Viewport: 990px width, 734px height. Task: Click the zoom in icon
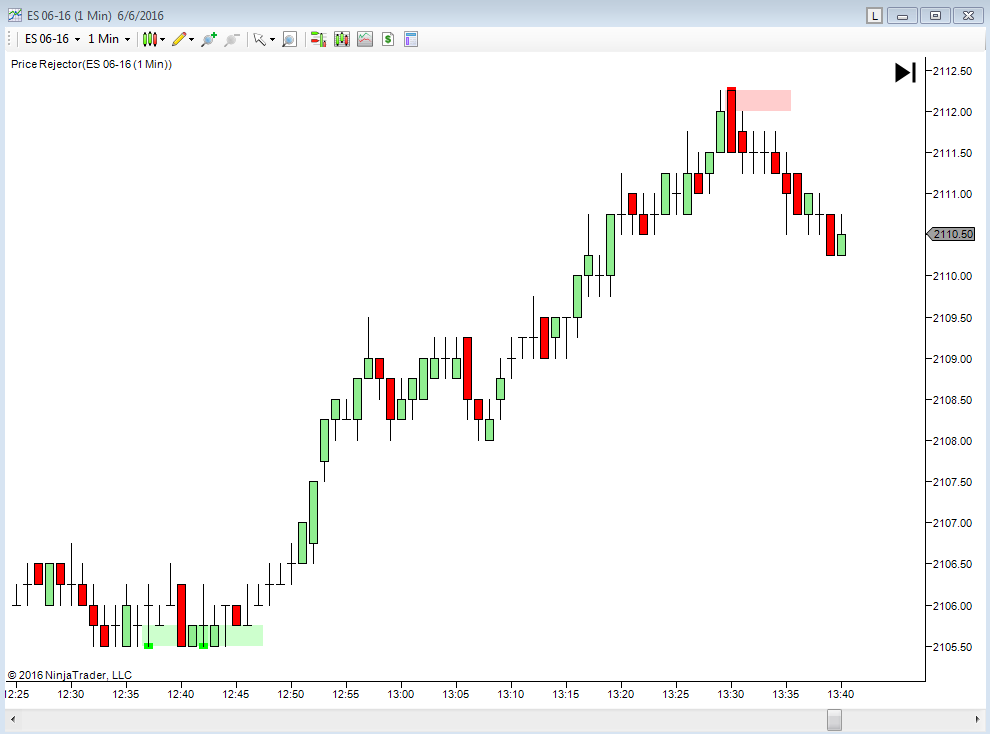208,39
